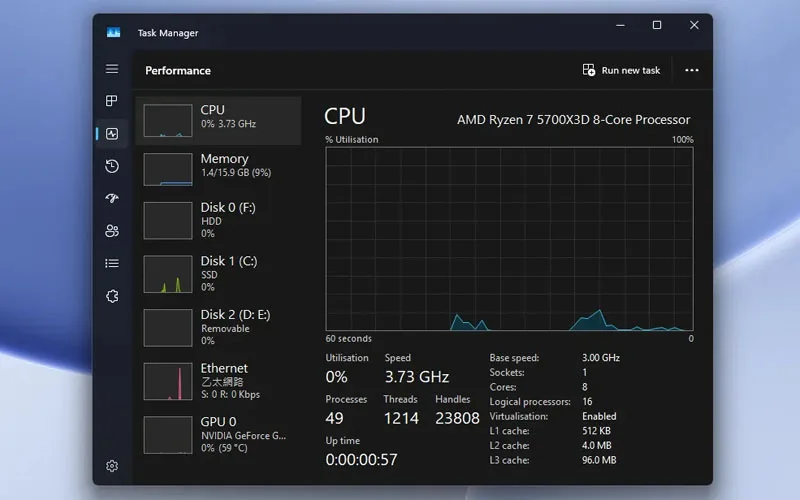Click the Performance page heading

178,70
